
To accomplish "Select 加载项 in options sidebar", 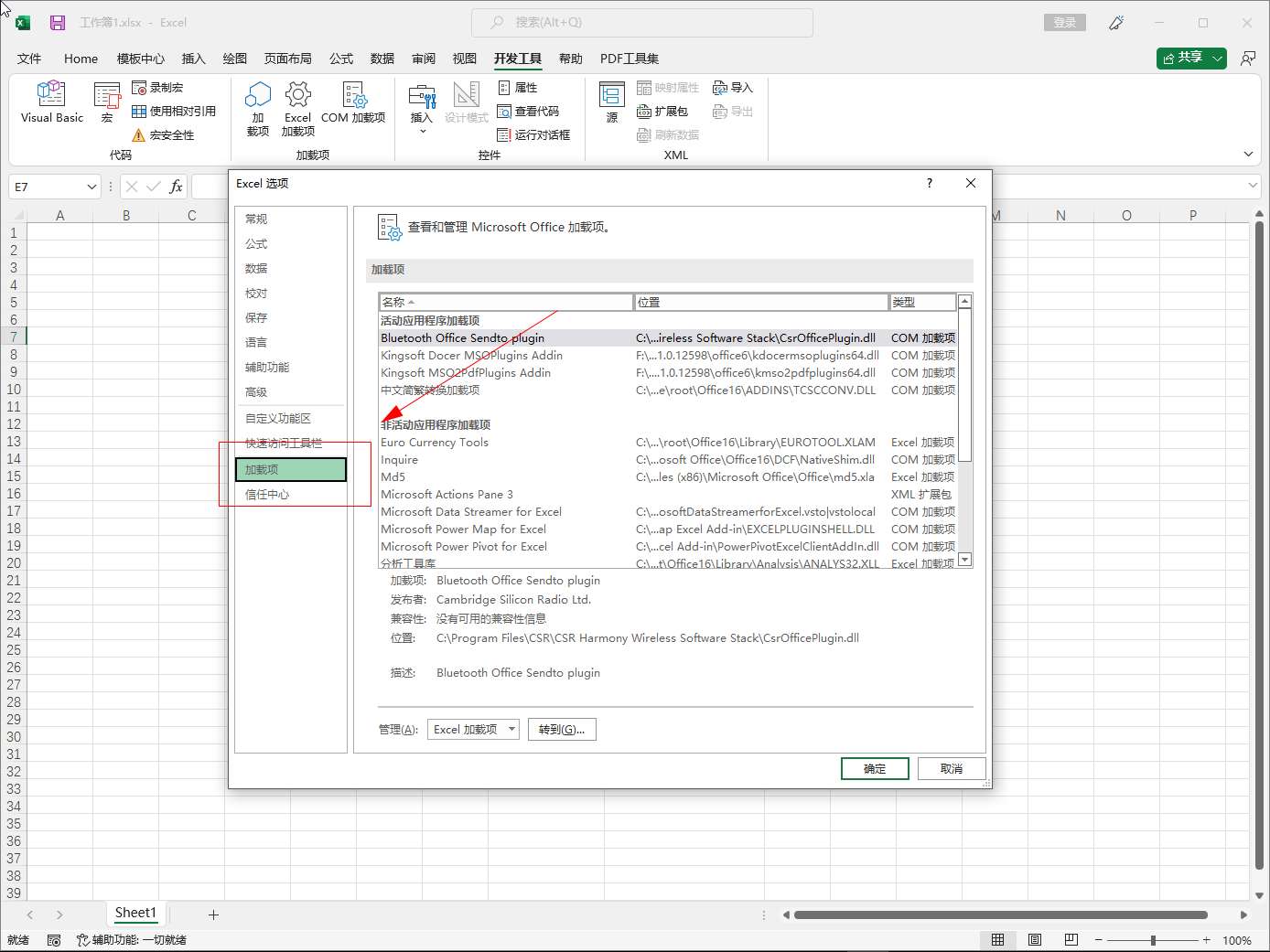I will [x=290, y=470].
